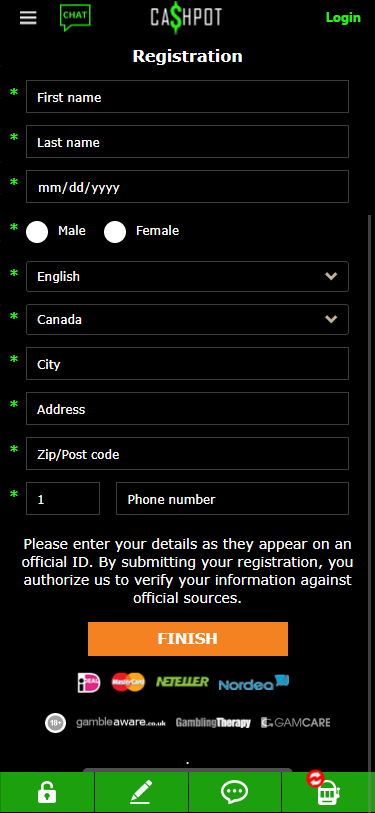The width and height of the screenshot is (375, 813).
Task: Select the Female radio button
Action: click(x=115, y=232)
